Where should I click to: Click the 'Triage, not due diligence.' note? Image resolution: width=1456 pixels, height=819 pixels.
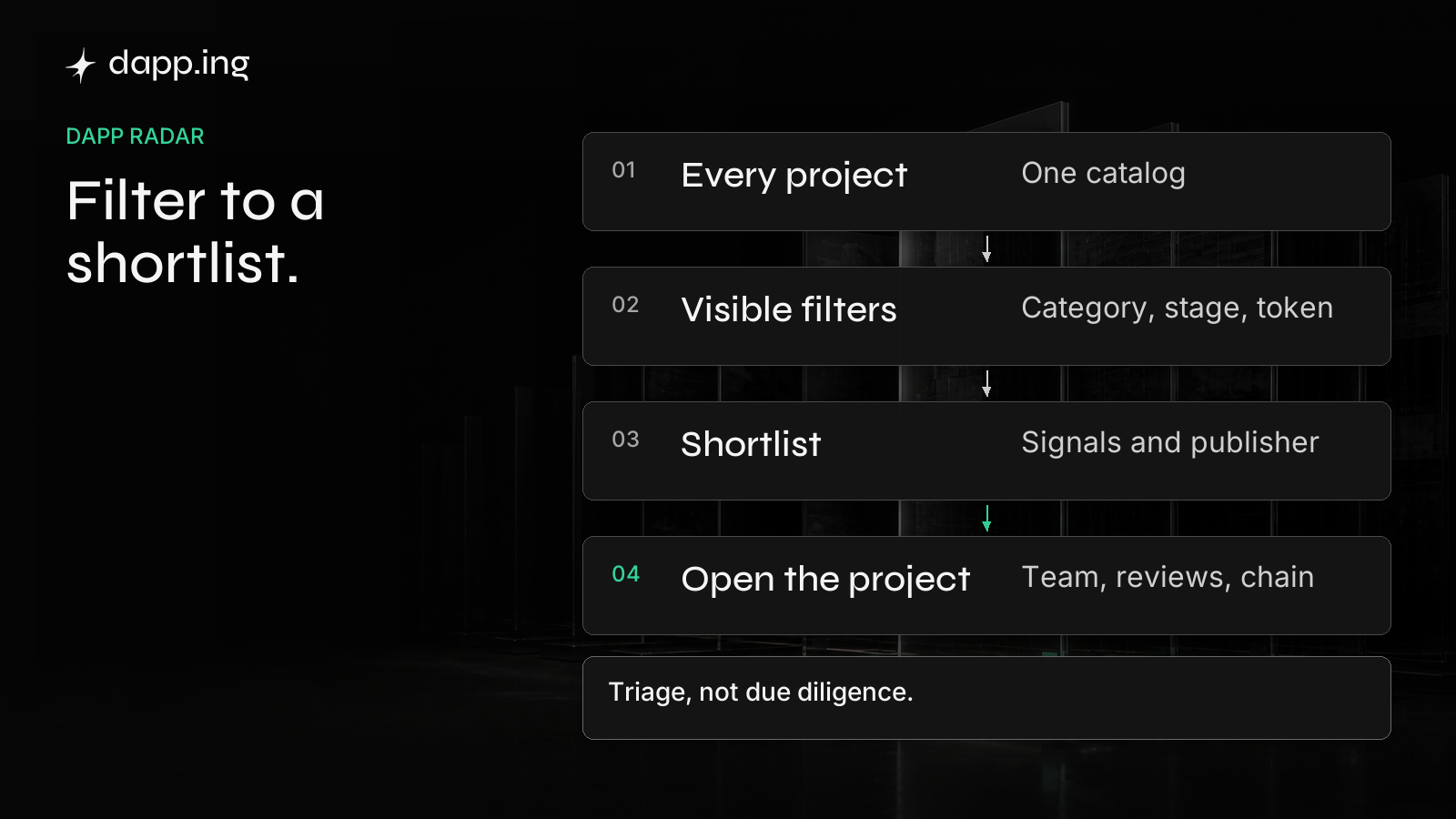point(761,693)
